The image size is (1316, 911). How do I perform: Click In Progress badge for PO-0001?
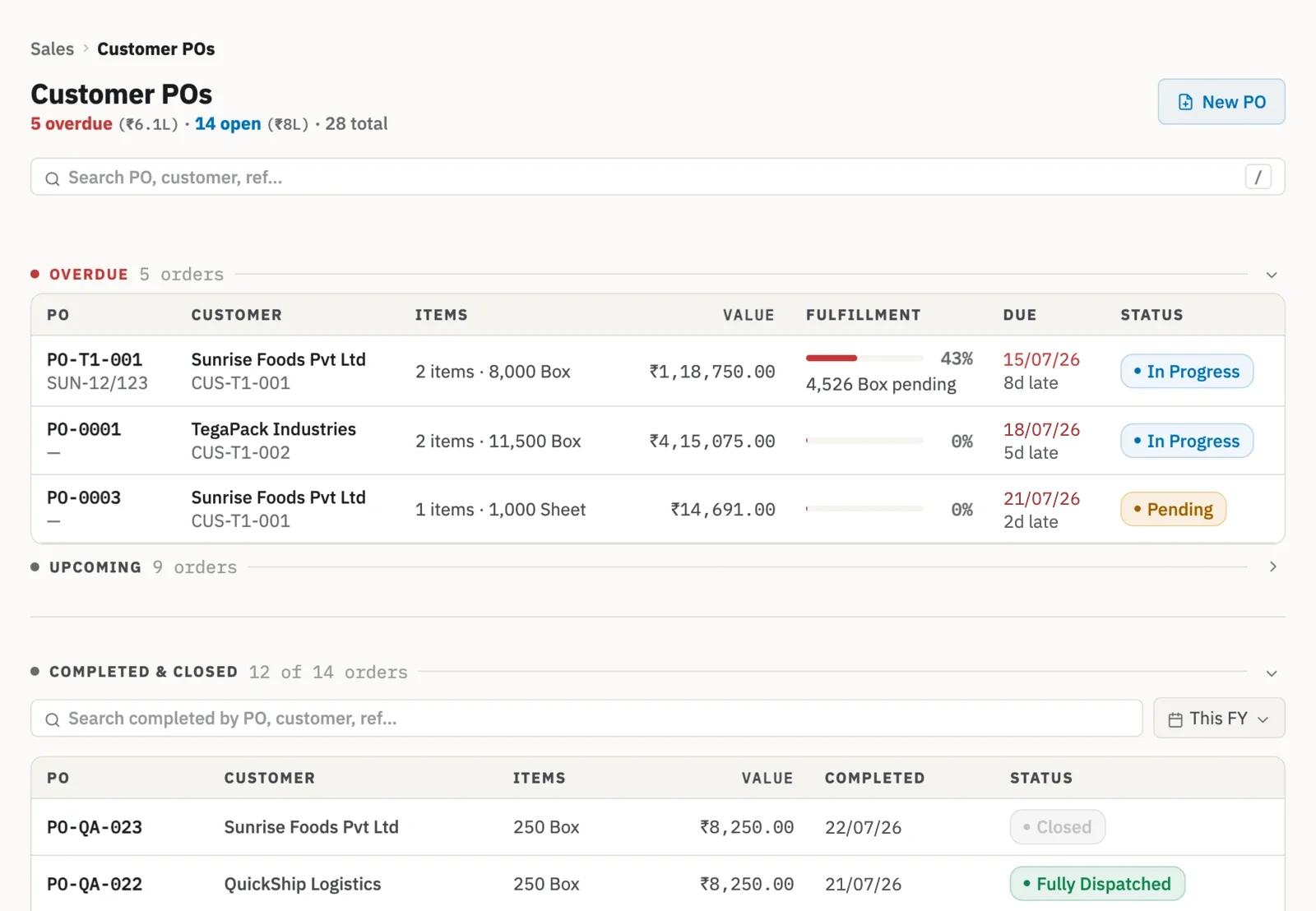pyautogui.click(x=1186, y=441)
